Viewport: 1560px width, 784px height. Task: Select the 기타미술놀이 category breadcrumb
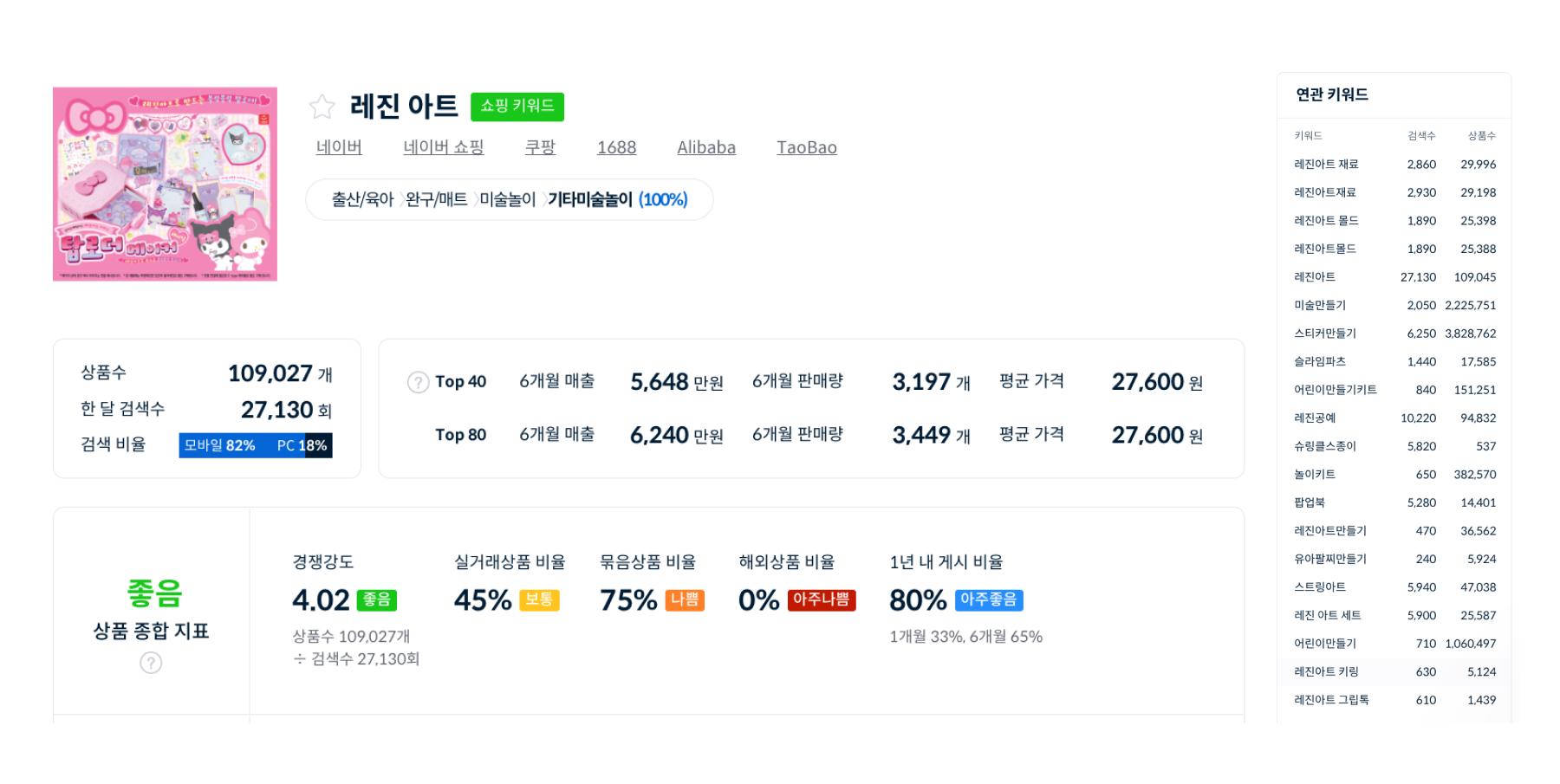click(590, 200)
